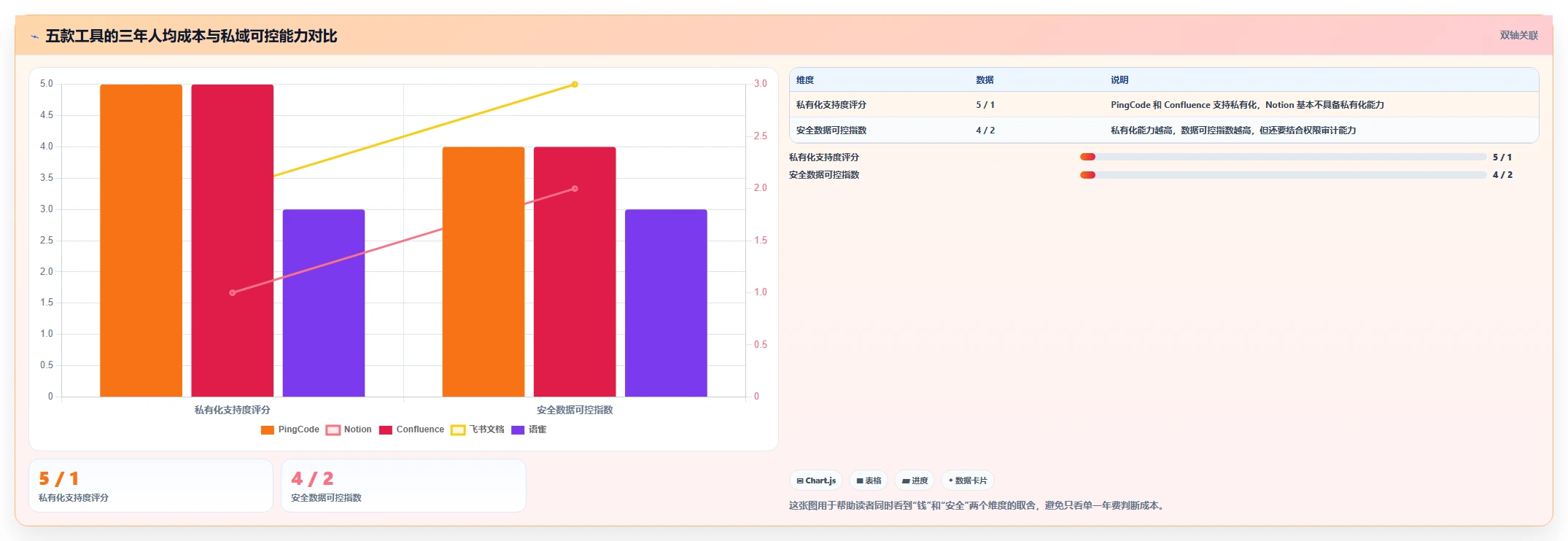This screenshot has height=541, width=1568.
Task: Click the 5 / 1 value in the table
Action: coord(985,105)
